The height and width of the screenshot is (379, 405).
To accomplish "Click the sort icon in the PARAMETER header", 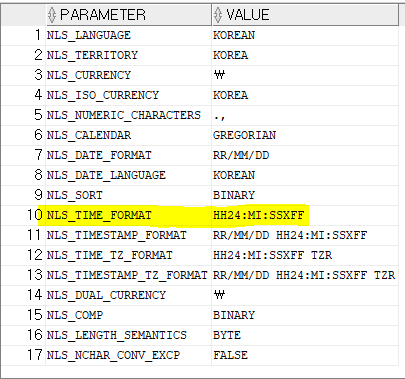I will tap(52, 15).
